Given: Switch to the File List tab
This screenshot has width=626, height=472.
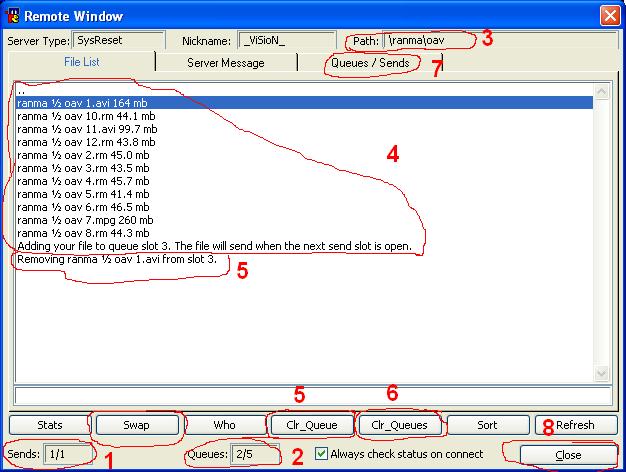Looking at the screenshot, I should point(81,62).
